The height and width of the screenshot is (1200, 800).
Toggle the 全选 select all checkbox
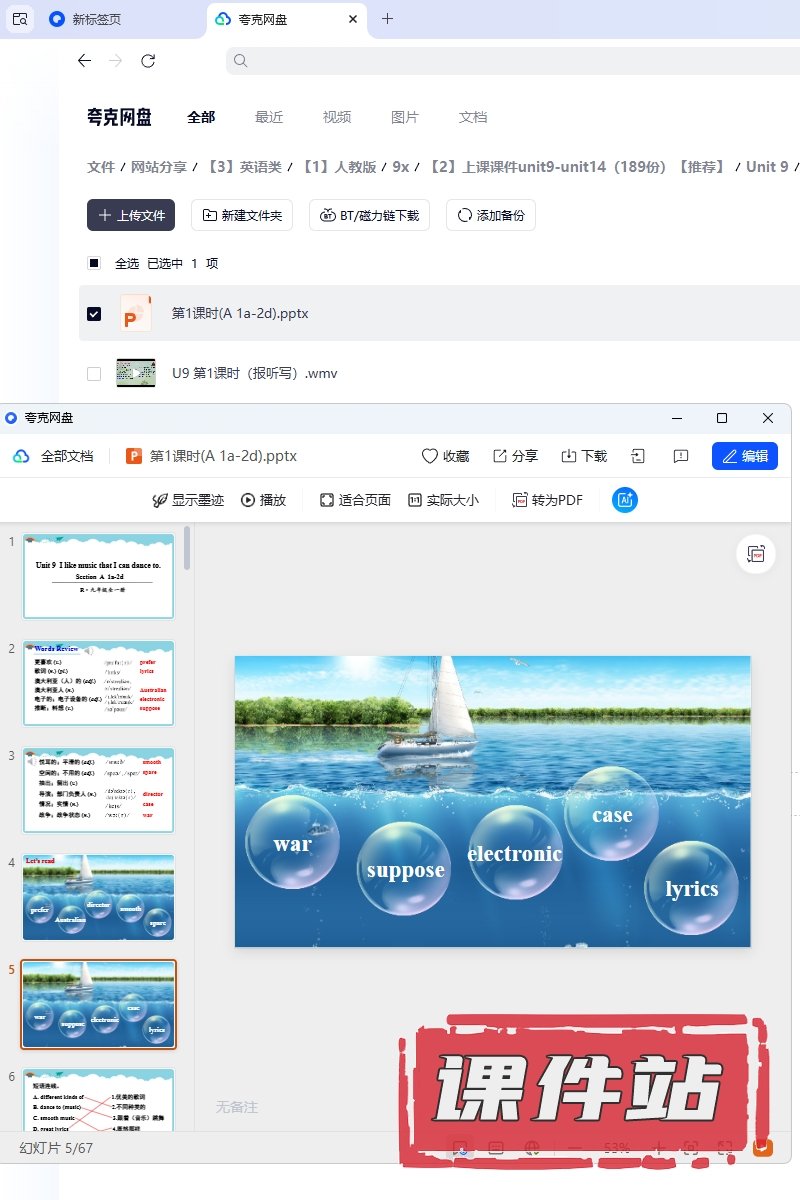94,263
